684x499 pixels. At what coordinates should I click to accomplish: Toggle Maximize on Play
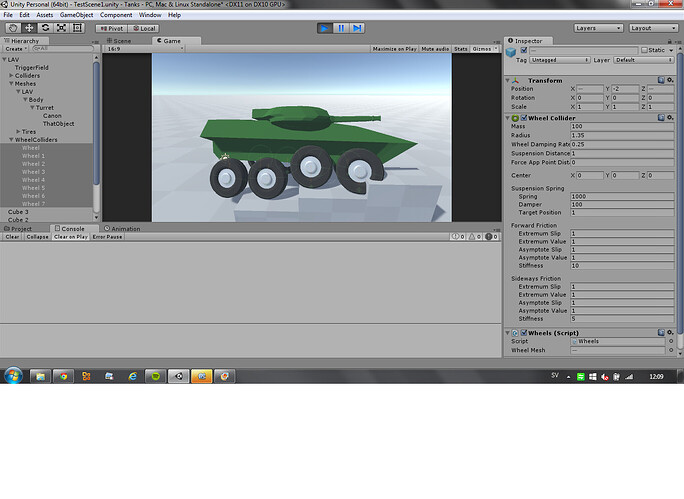click(395, 48)
